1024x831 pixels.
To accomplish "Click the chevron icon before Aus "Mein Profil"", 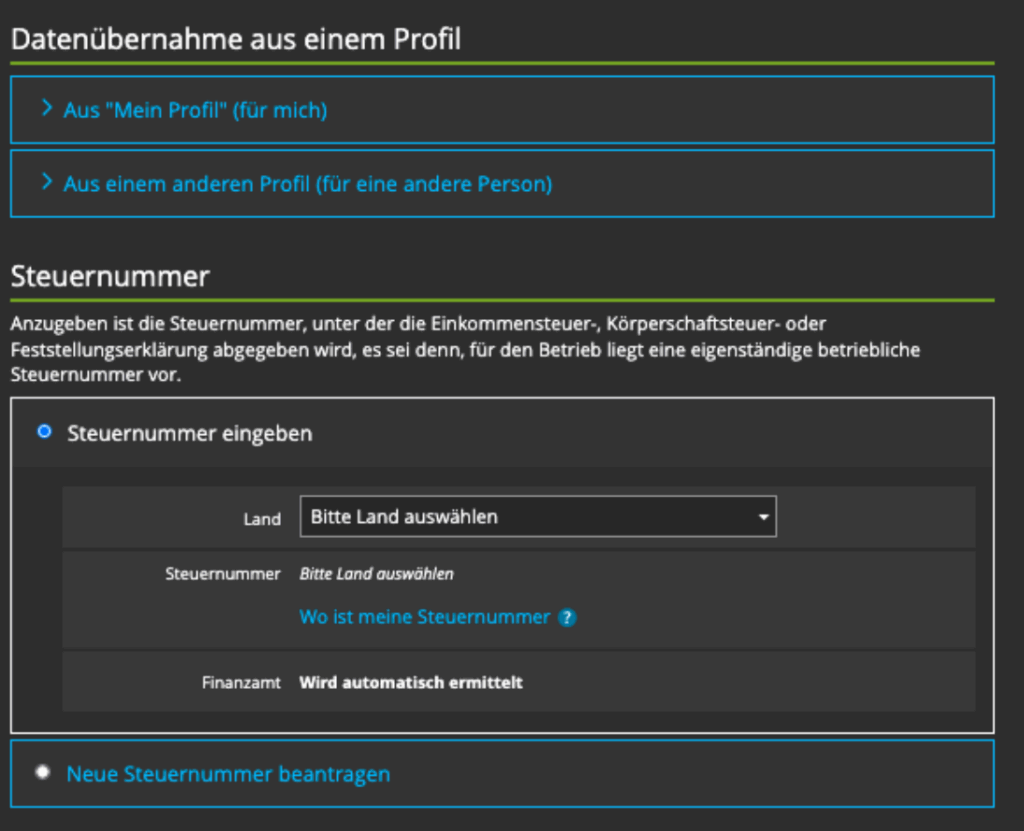I will pos(46,108).
